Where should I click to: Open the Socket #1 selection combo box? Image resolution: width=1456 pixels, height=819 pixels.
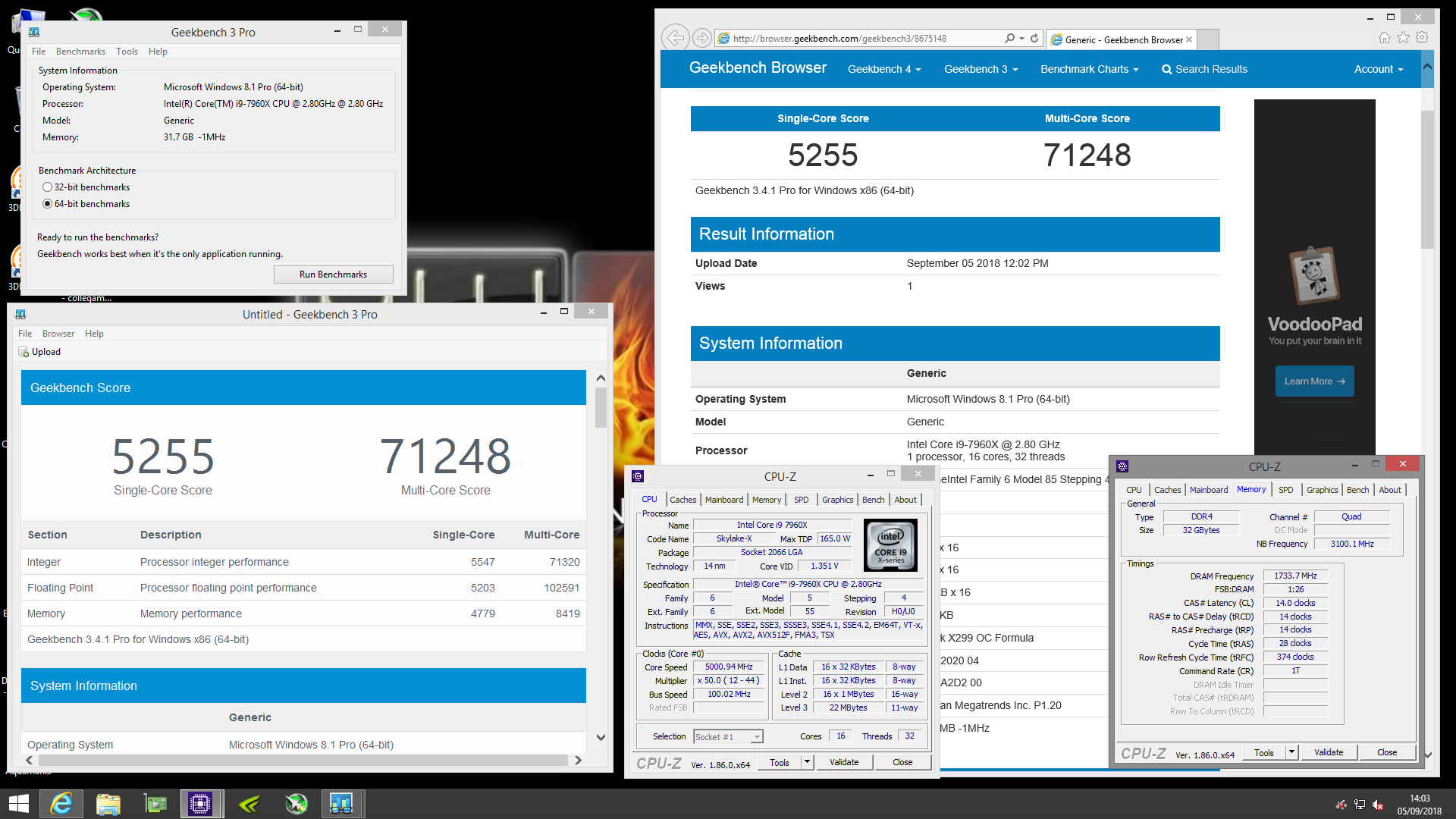(728, 737)
